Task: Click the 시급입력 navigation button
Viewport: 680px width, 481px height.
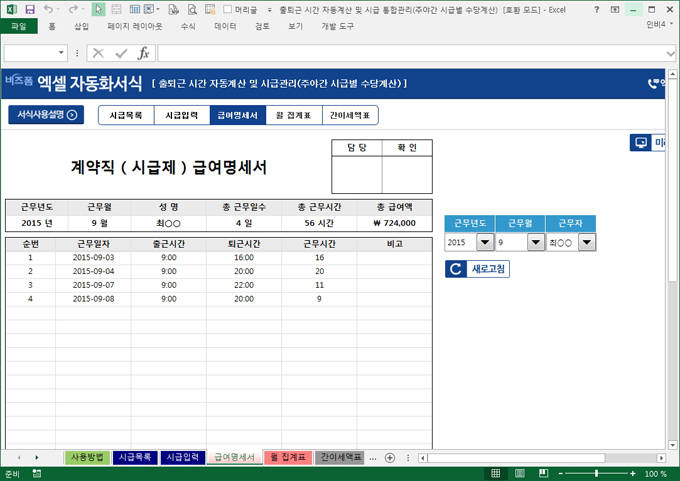Action: pyautogui.click(x=181, y=115)
